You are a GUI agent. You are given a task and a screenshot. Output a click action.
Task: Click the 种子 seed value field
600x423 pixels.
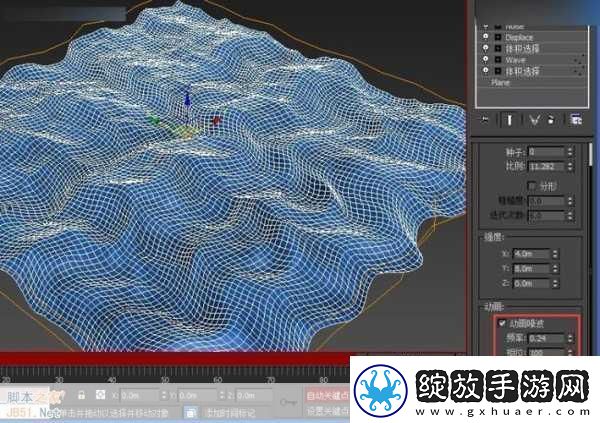pyautogui.click(x=546, y=152)
